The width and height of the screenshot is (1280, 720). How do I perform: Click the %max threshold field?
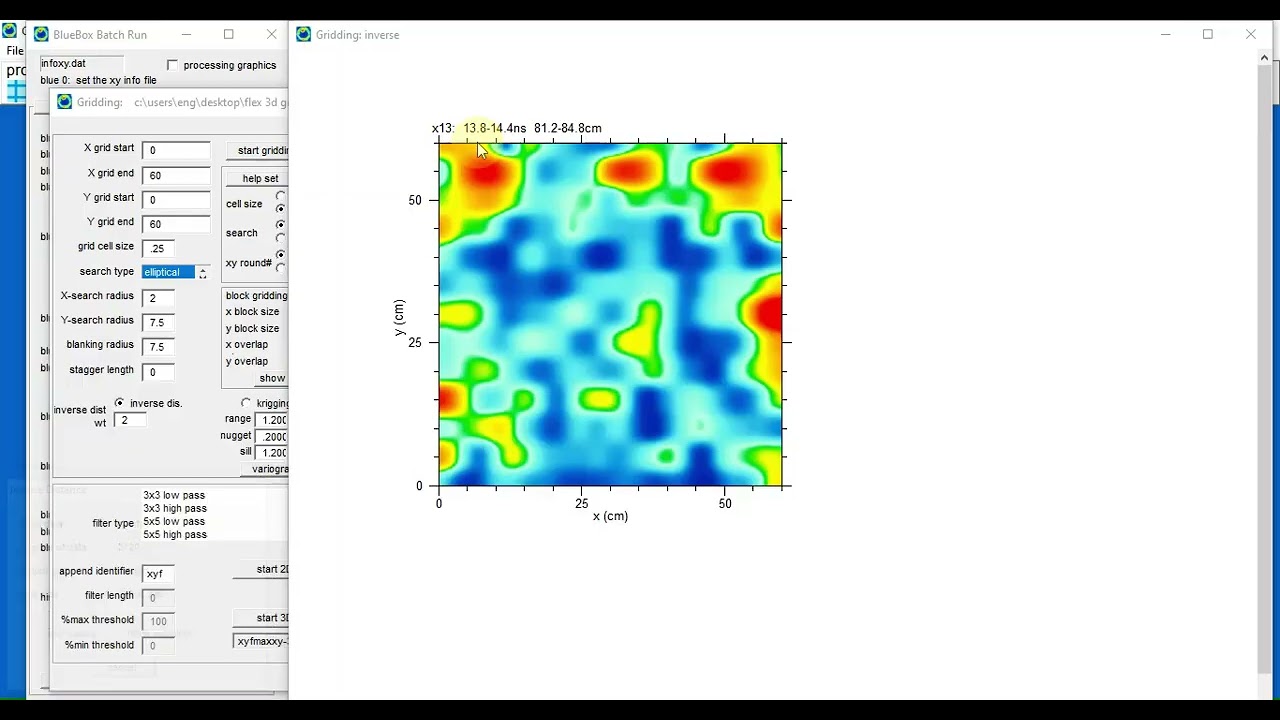coord(159,621)
